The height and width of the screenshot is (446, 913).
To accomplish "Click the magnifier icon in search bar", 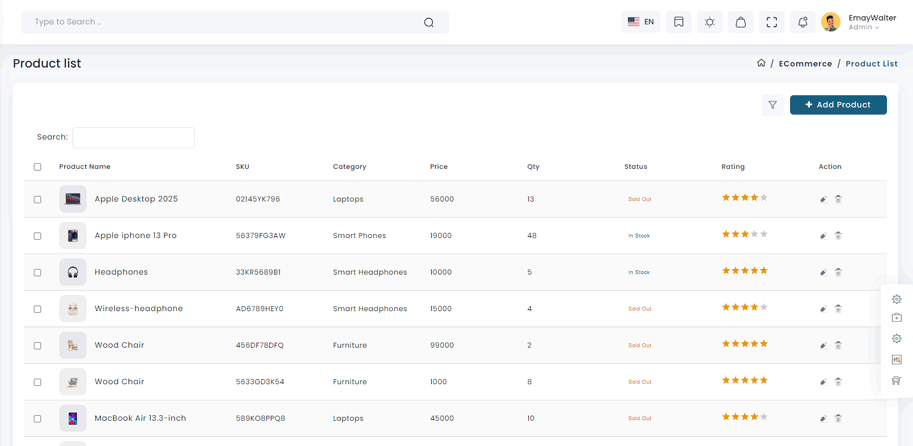I will (x=429, y=22).
